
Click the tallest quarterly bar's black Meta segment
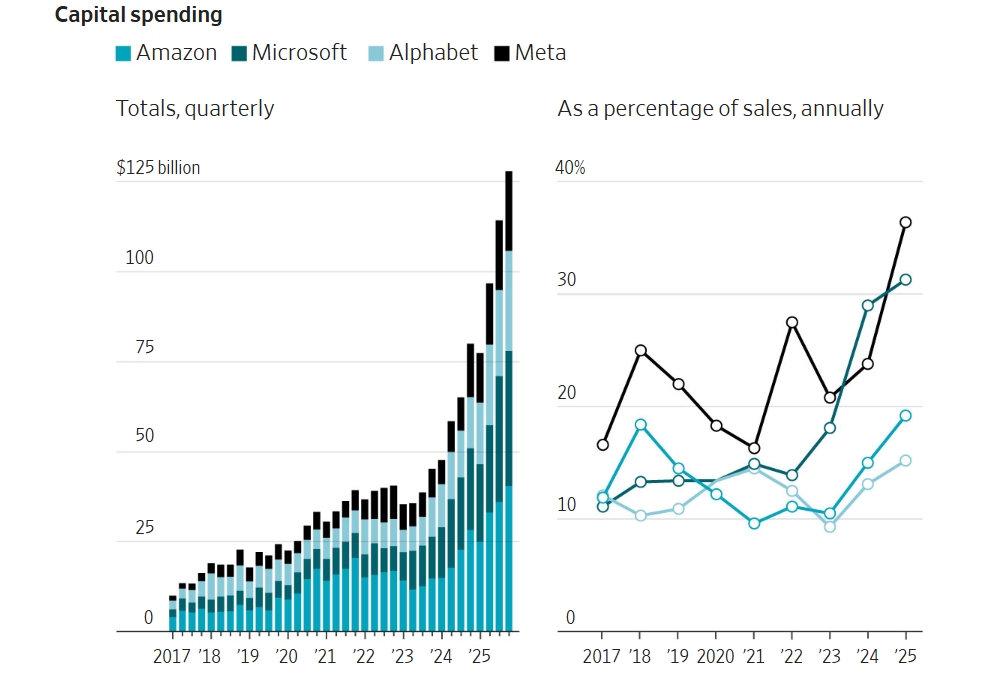coord(509,210)
